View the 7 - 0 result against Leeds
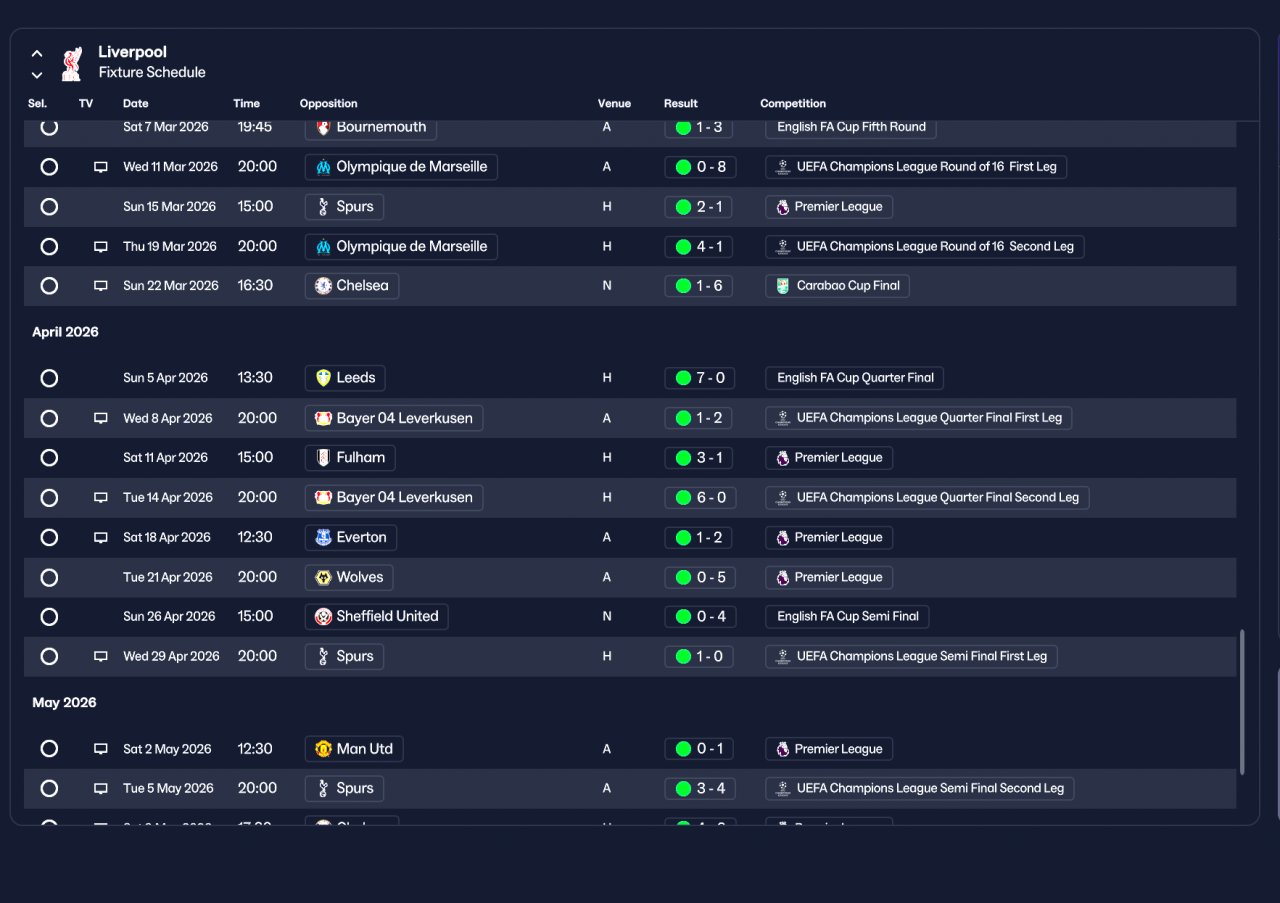Image resolution: width=1280 pixels, height=903 pixels. coord(700,378)
